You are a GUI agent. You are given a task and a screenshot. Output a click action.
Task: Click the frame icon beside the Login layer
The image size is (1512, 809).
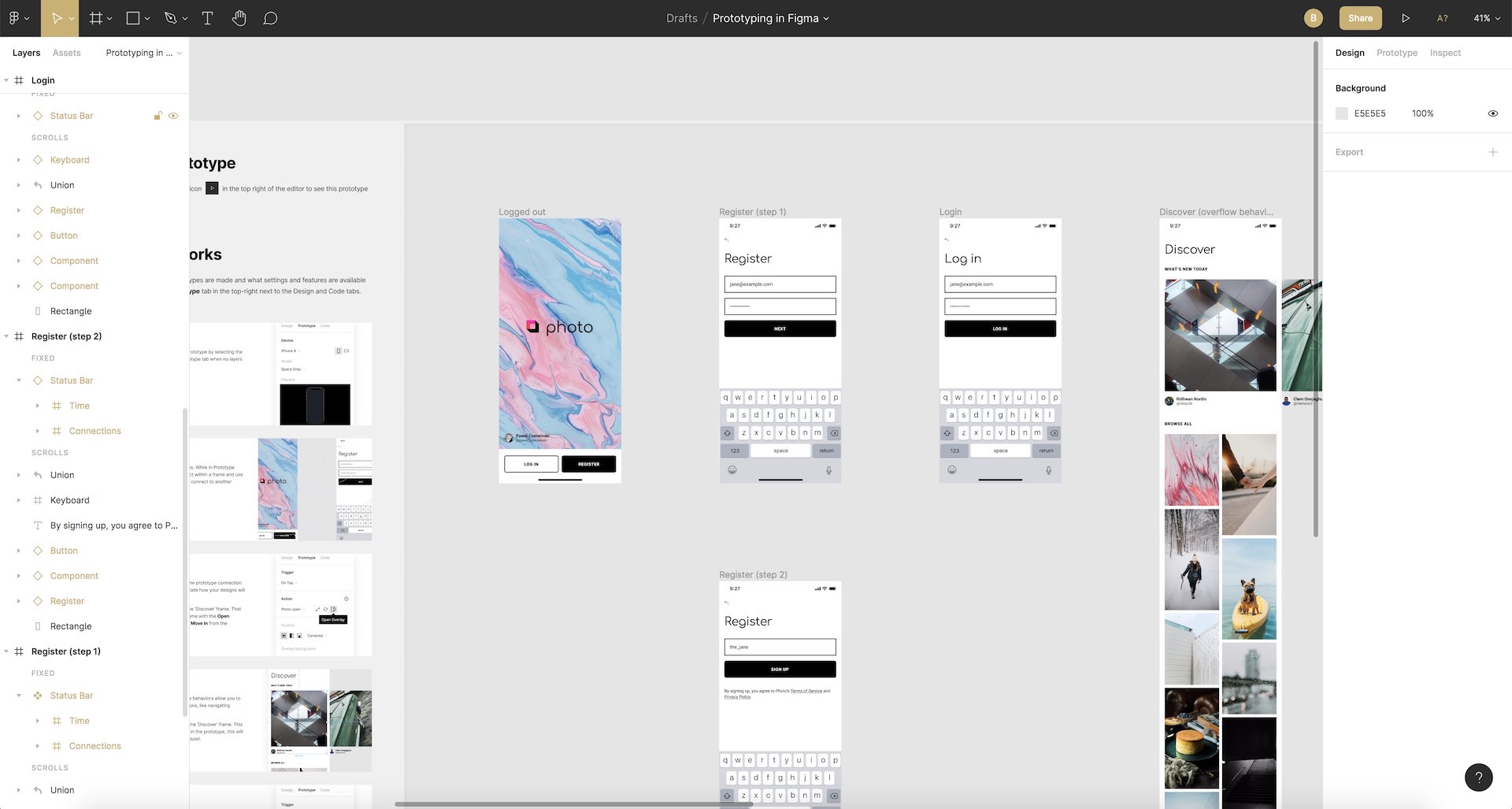click(19, 80)
